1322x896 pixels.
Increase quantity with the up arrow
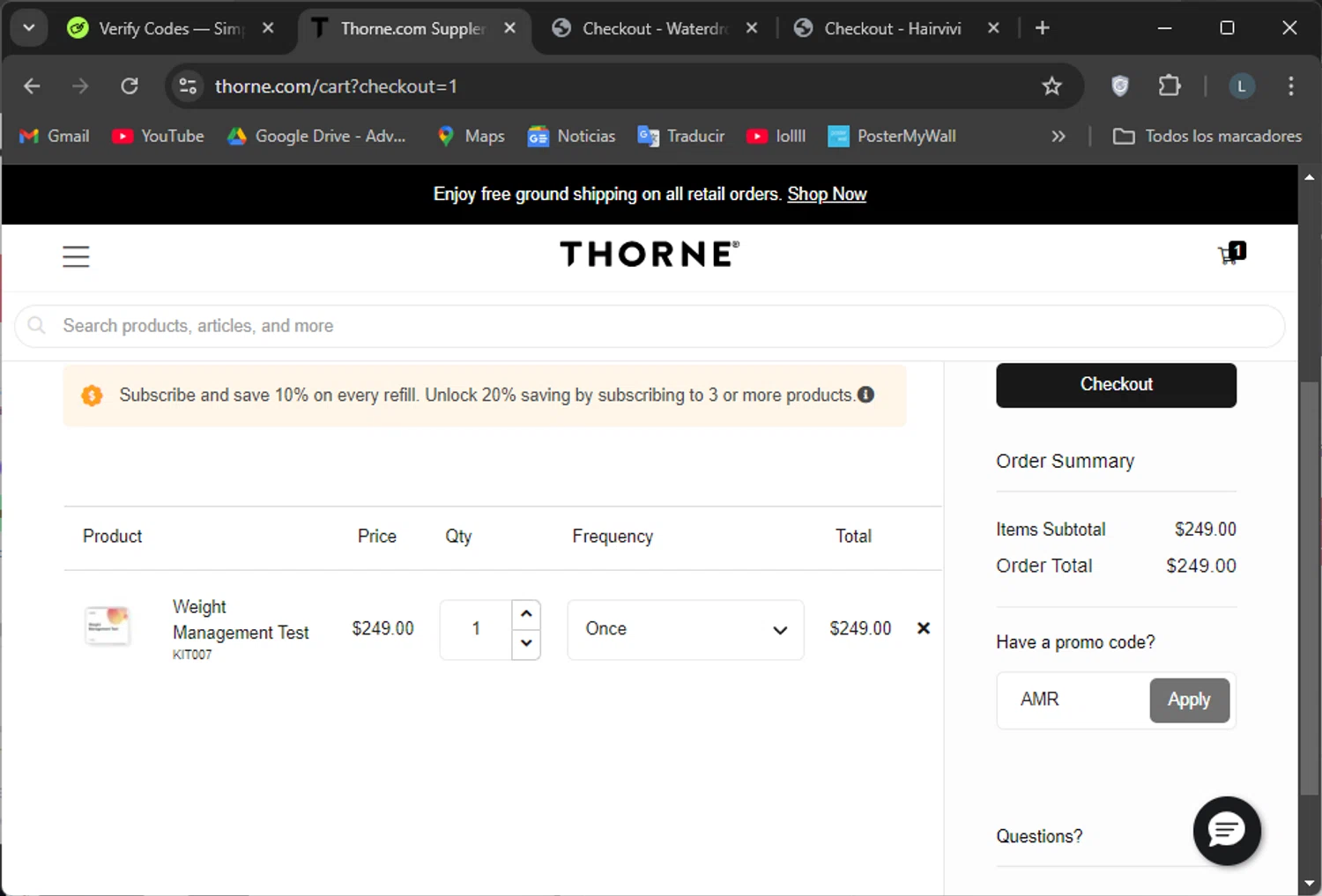526,613
